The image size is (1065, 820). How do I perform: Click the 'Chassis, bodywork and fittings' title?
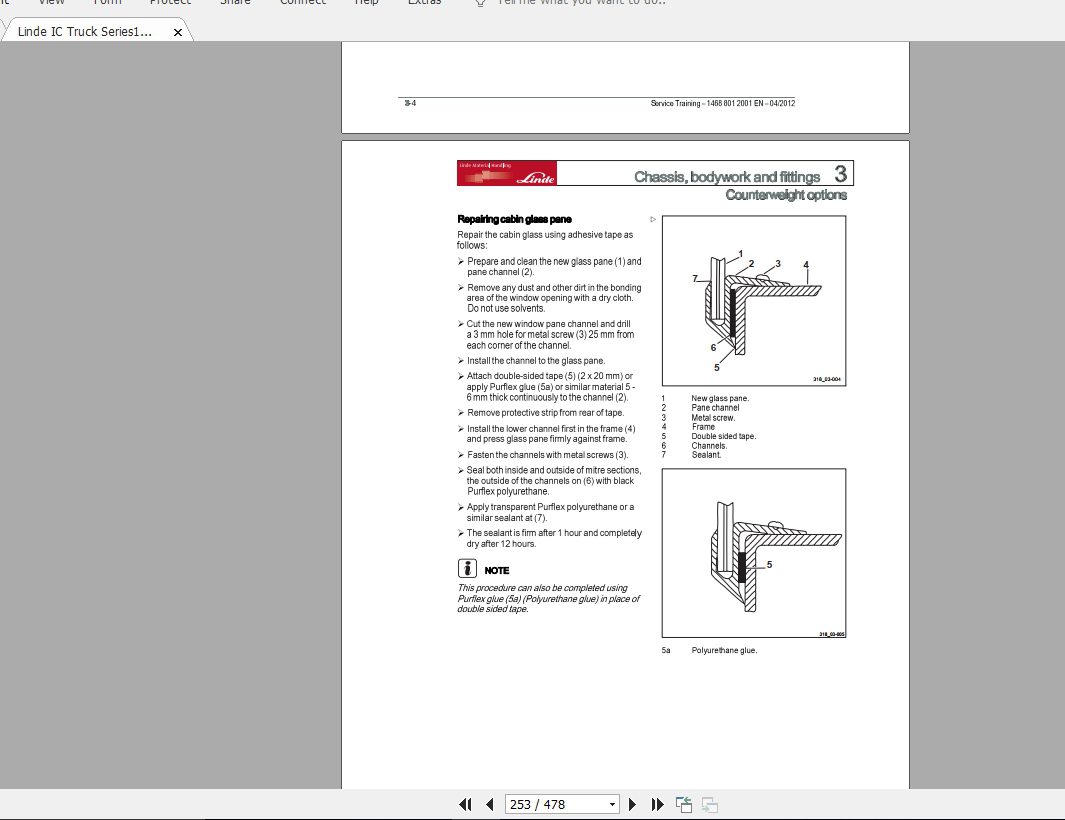pos(727,177)
